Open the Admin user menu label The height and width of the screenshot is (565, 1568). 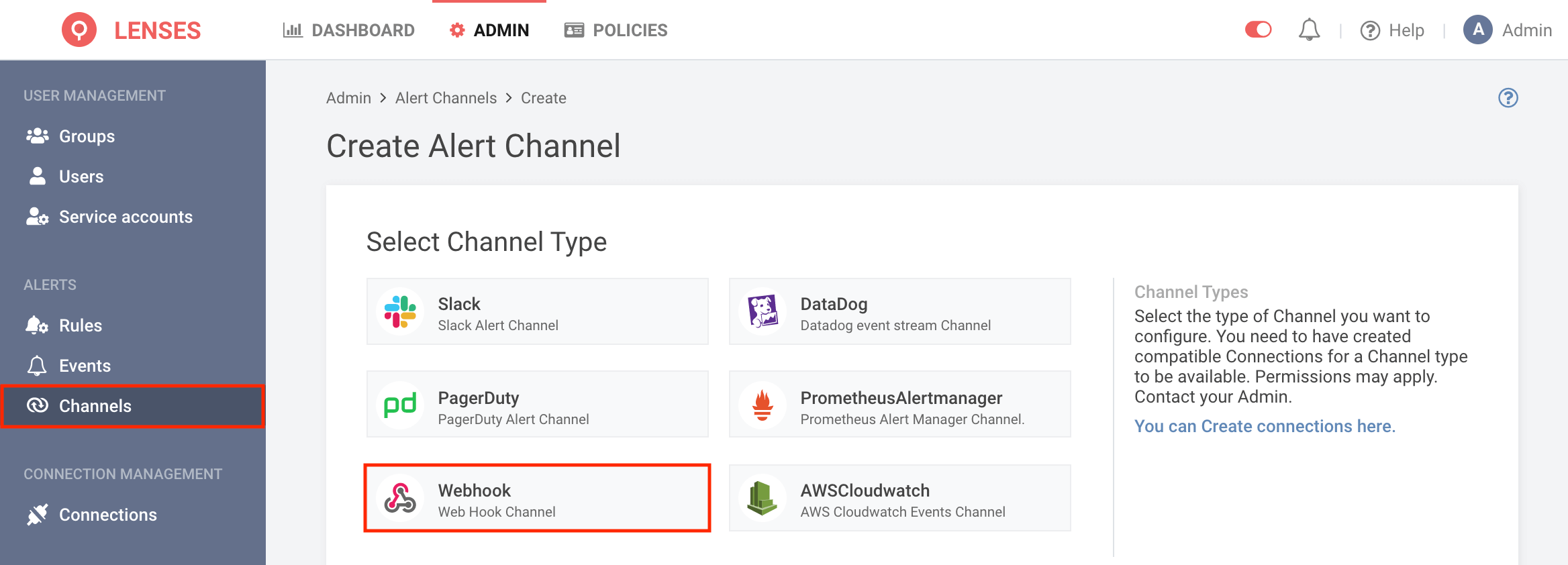pyautogui.click(x=1527, y=30)
